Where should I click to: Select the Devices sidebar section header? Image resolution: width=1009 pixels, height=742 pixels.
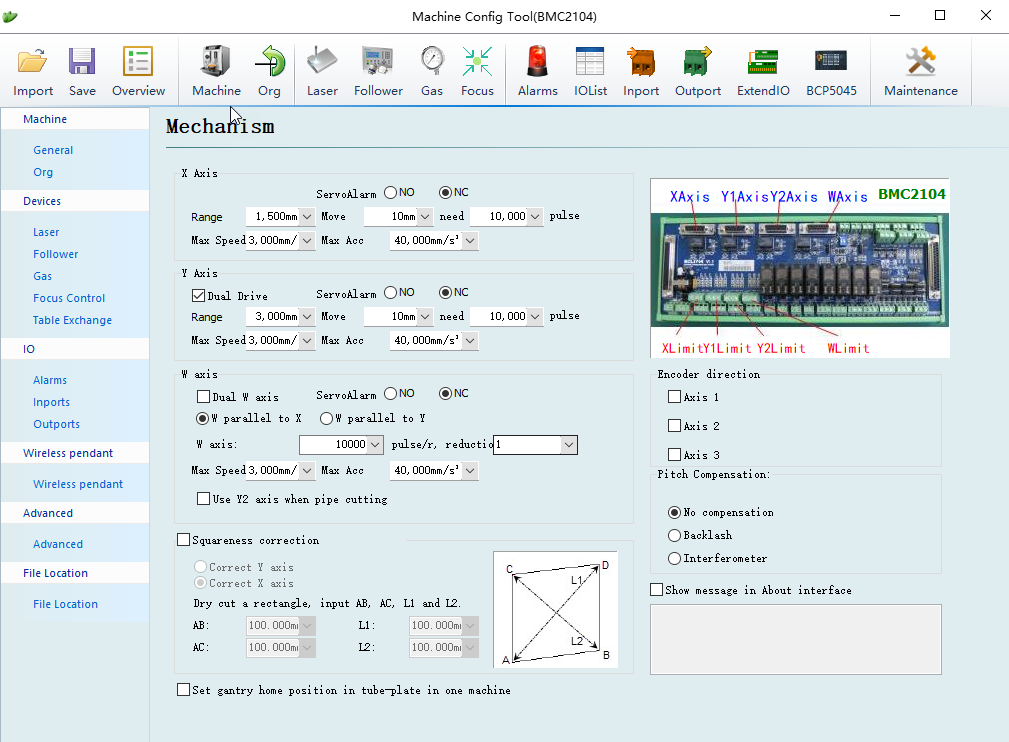(x=75, y=201)
